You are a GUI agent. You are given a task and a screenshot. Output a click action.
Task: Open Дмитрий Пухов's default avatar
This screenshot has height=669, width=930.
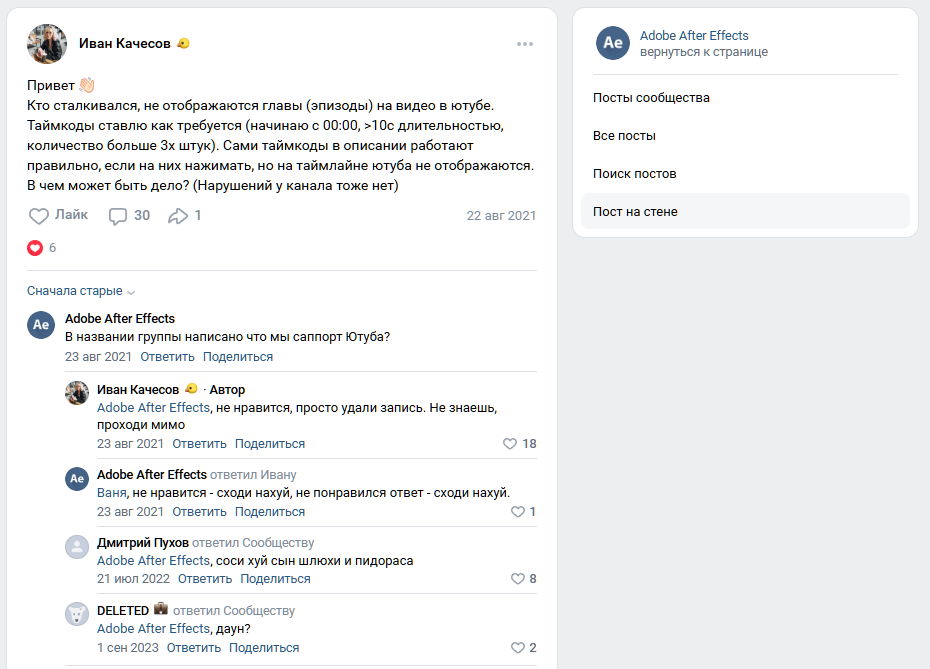[77, 546]
